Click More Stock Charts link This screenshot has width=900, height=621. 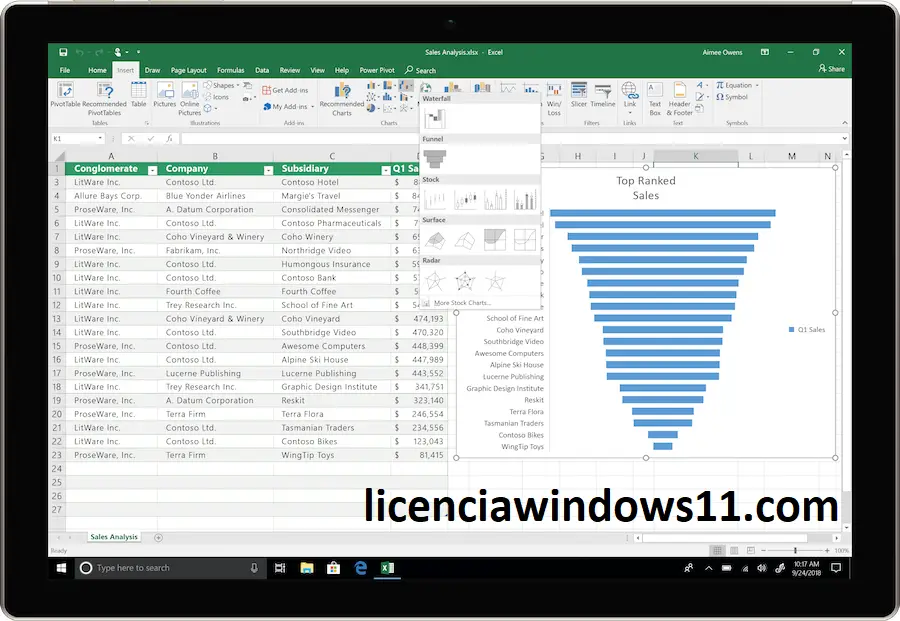tap(462, 303)
